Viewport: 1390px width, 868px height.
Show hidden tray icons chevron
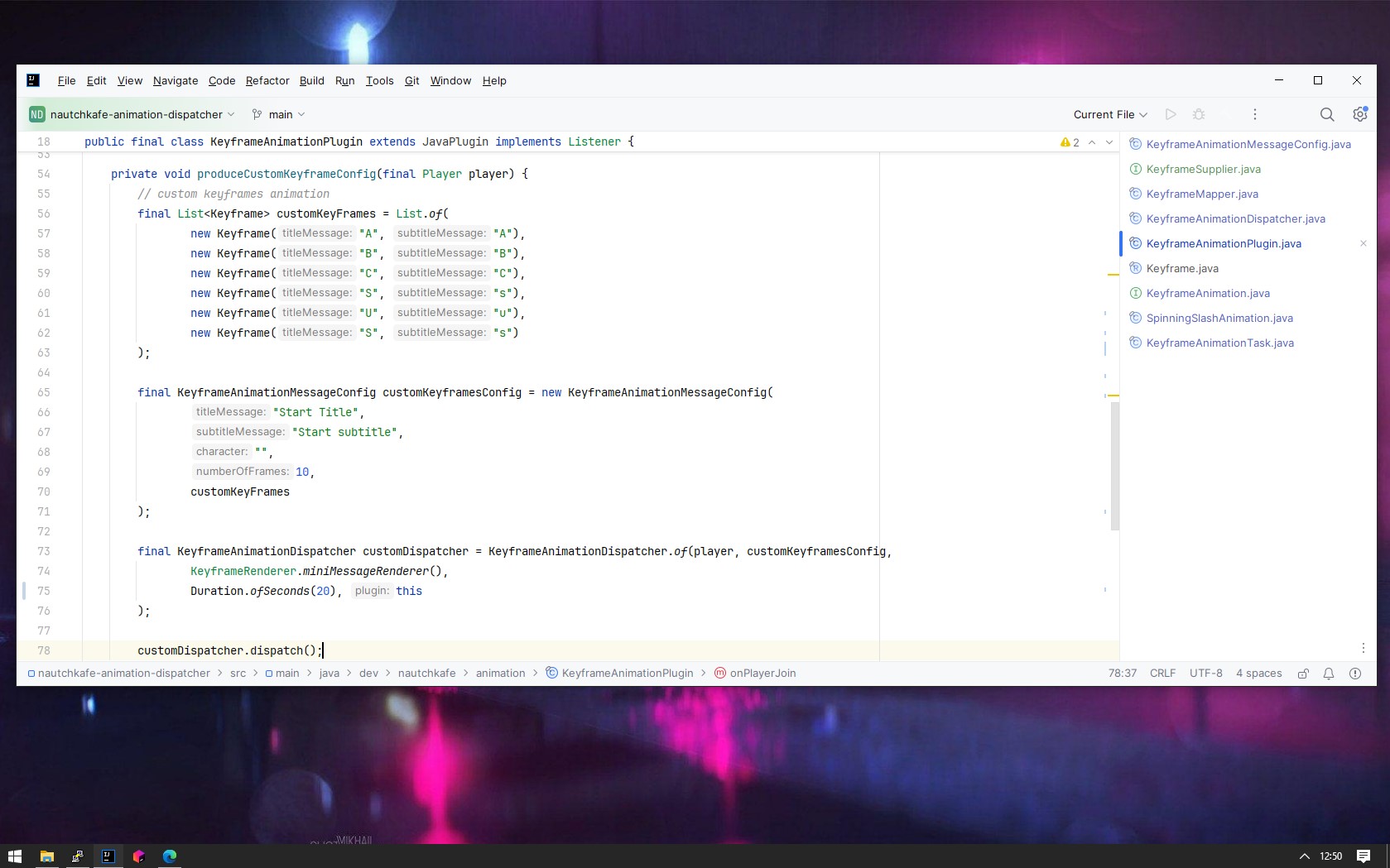pyautogui.click(x=1304, y=856)
